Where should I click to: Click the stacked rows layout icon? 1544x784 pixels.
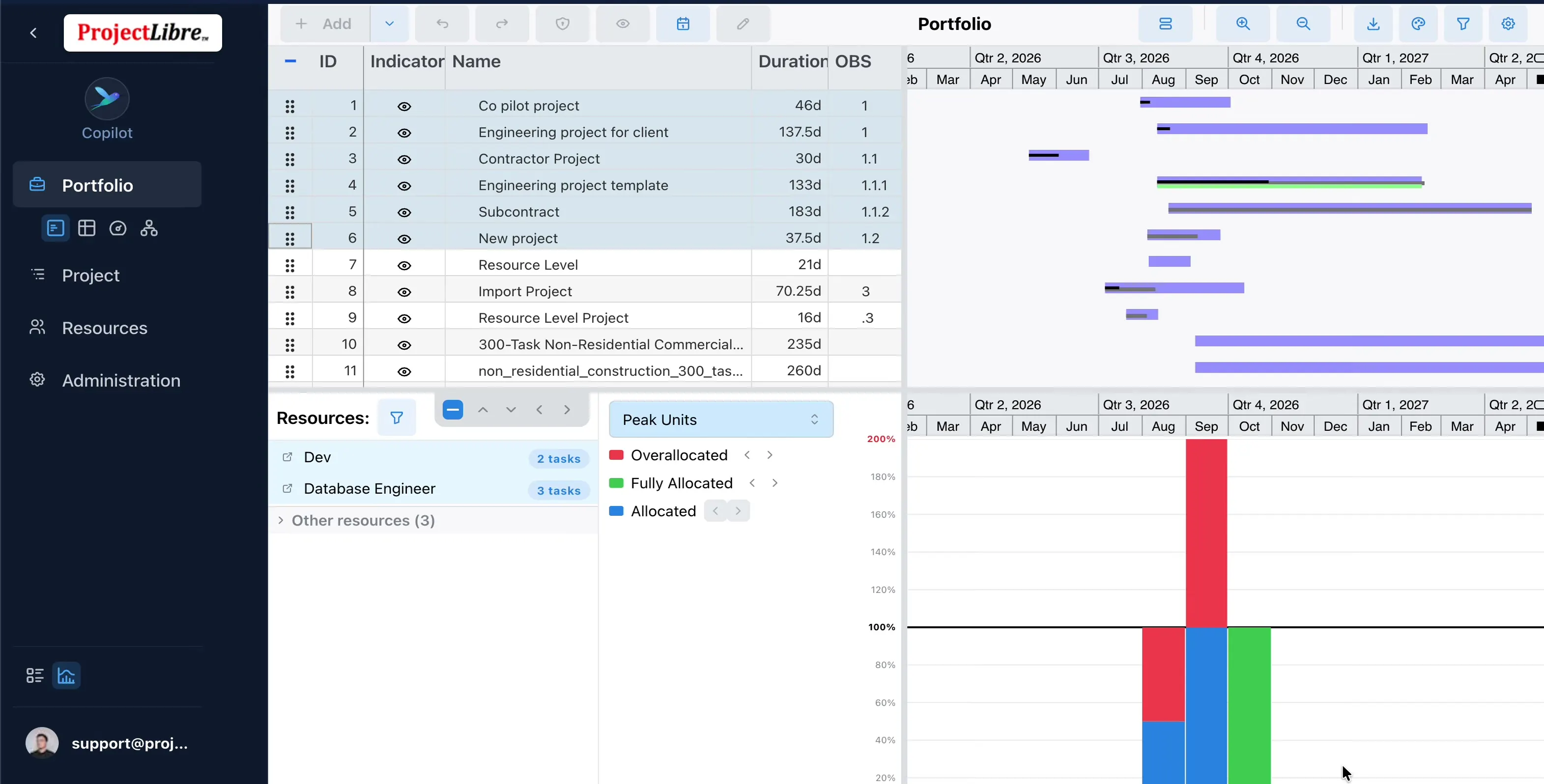coord(1165,24)
